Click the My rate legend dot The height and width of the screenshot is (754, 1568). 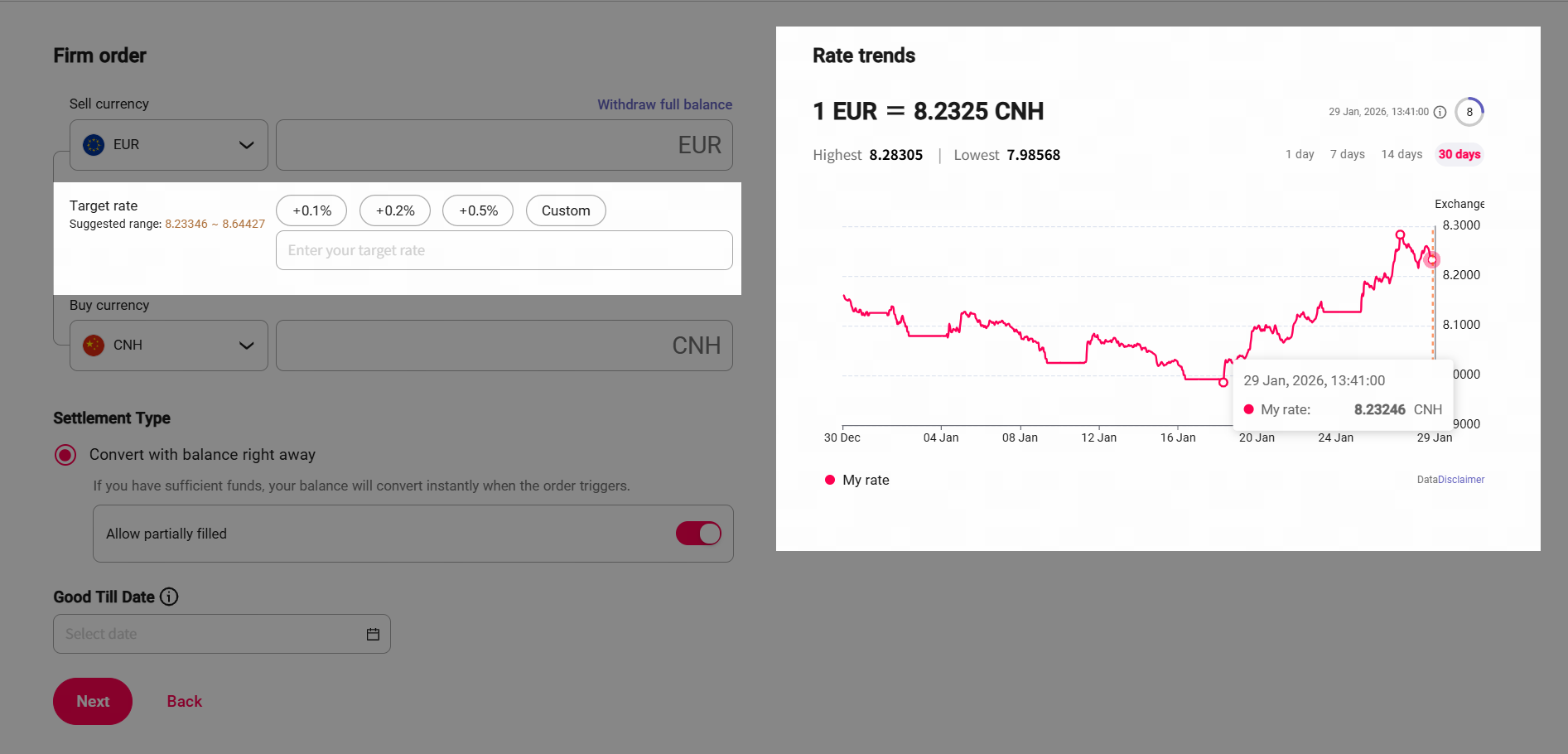829,480
